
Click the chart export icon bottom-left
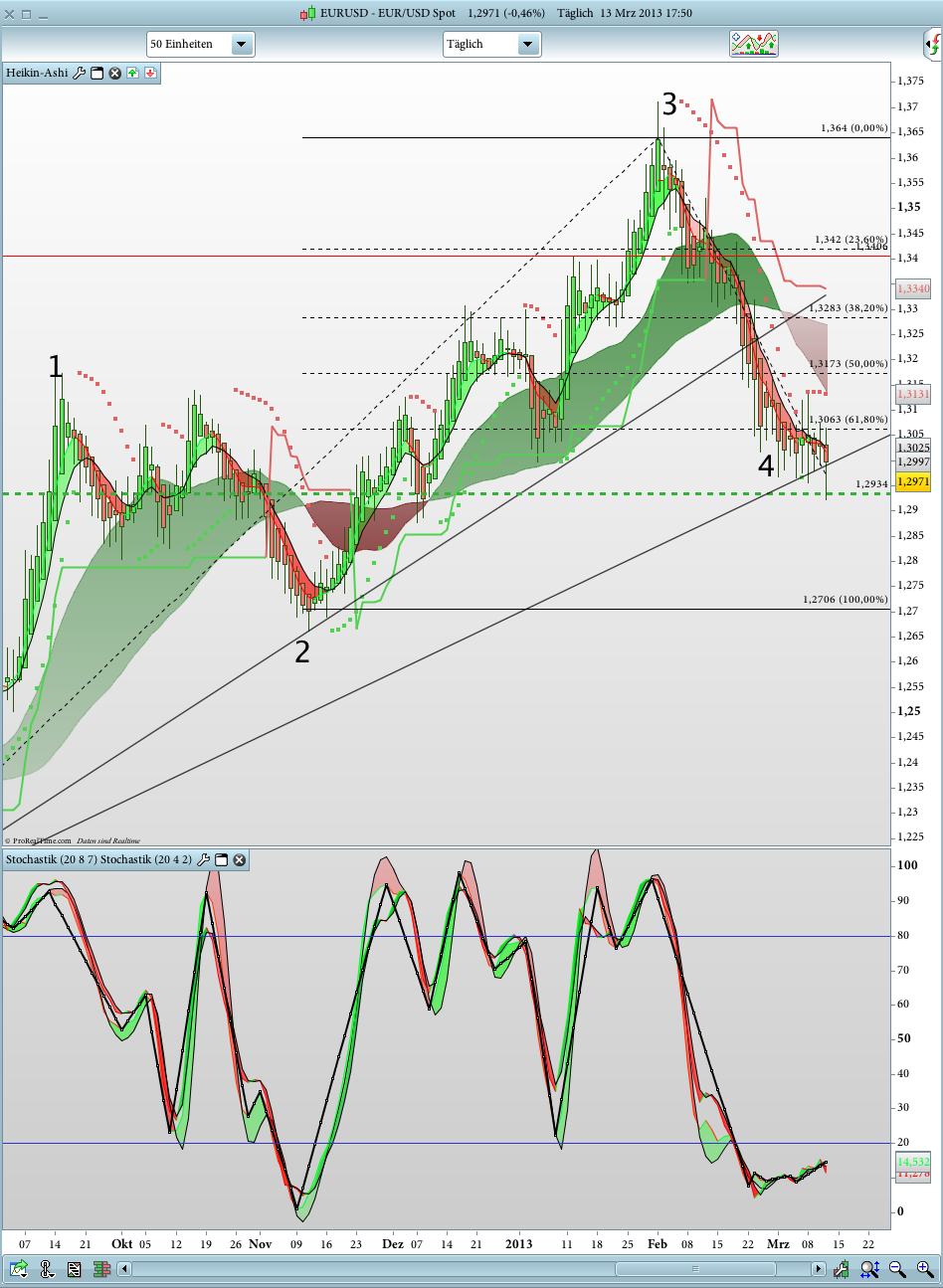(x=19, y=1268)
